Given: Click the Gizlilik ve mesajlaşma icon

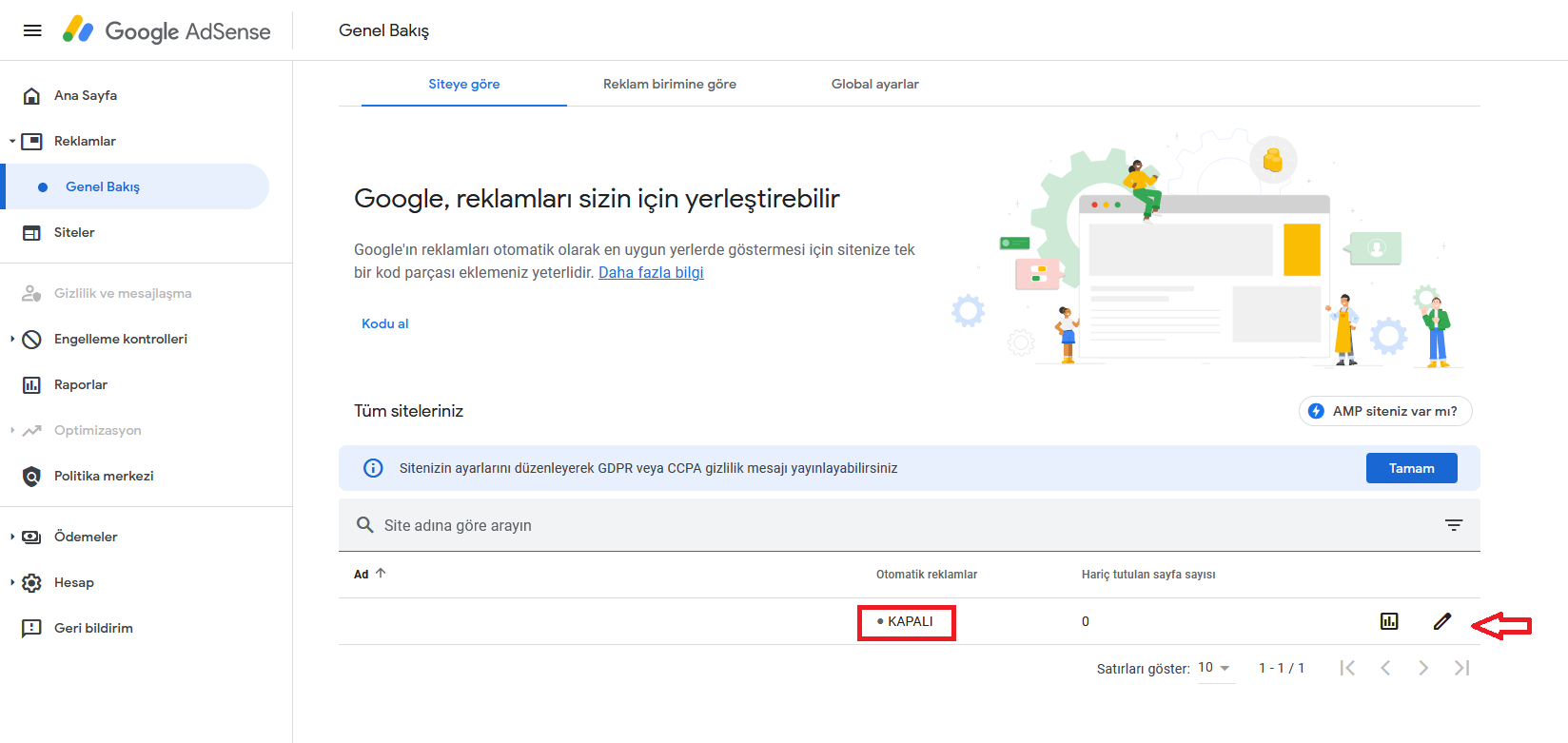Looking at the screenshot, I should (x=31, y=293).
